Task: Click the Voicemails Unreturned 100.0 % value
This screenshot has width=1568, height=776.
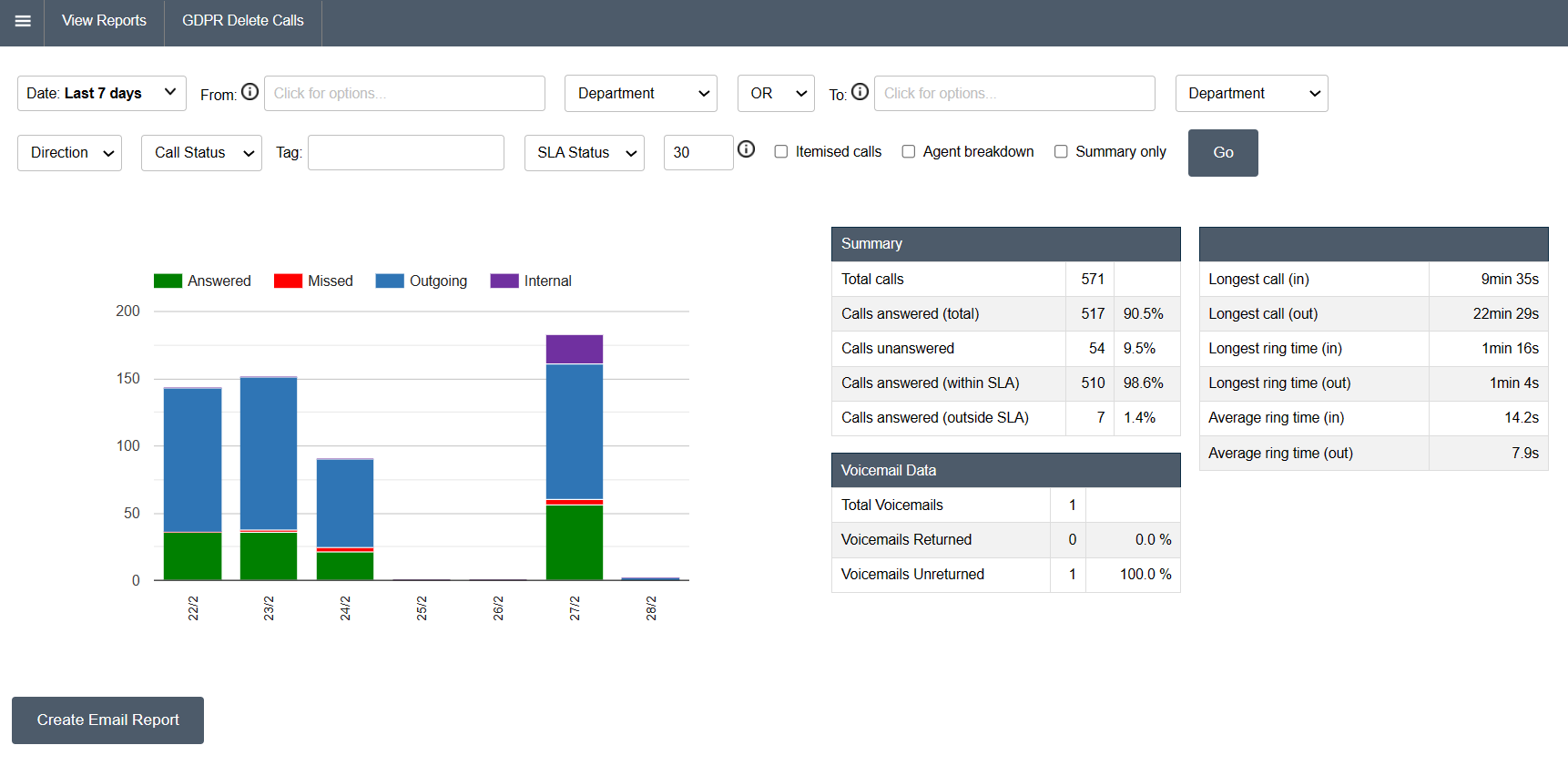Action: tap(1145, 575)
